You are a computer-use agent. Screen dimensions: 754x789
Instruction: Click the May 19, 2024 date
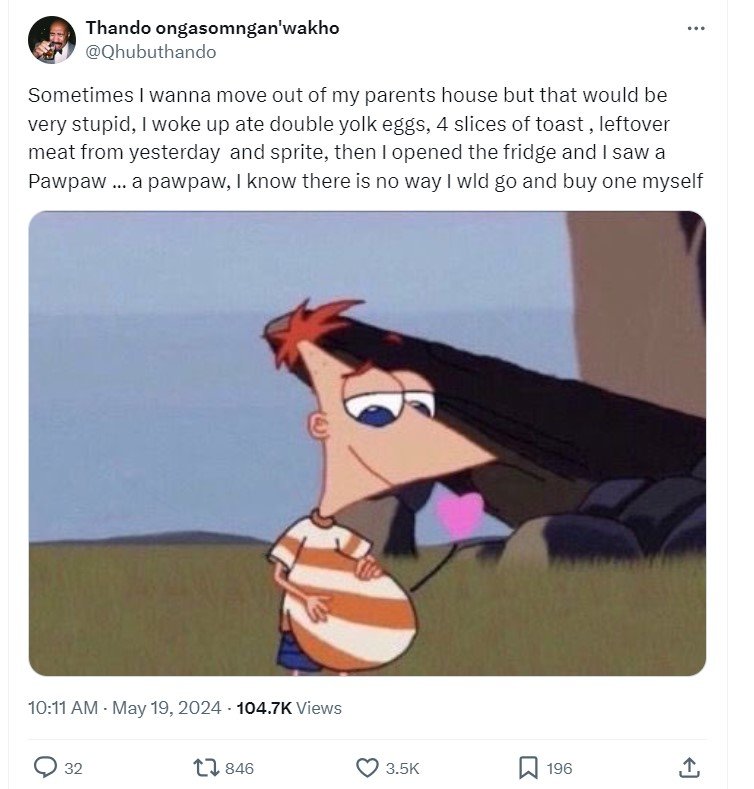click(166, 708)
